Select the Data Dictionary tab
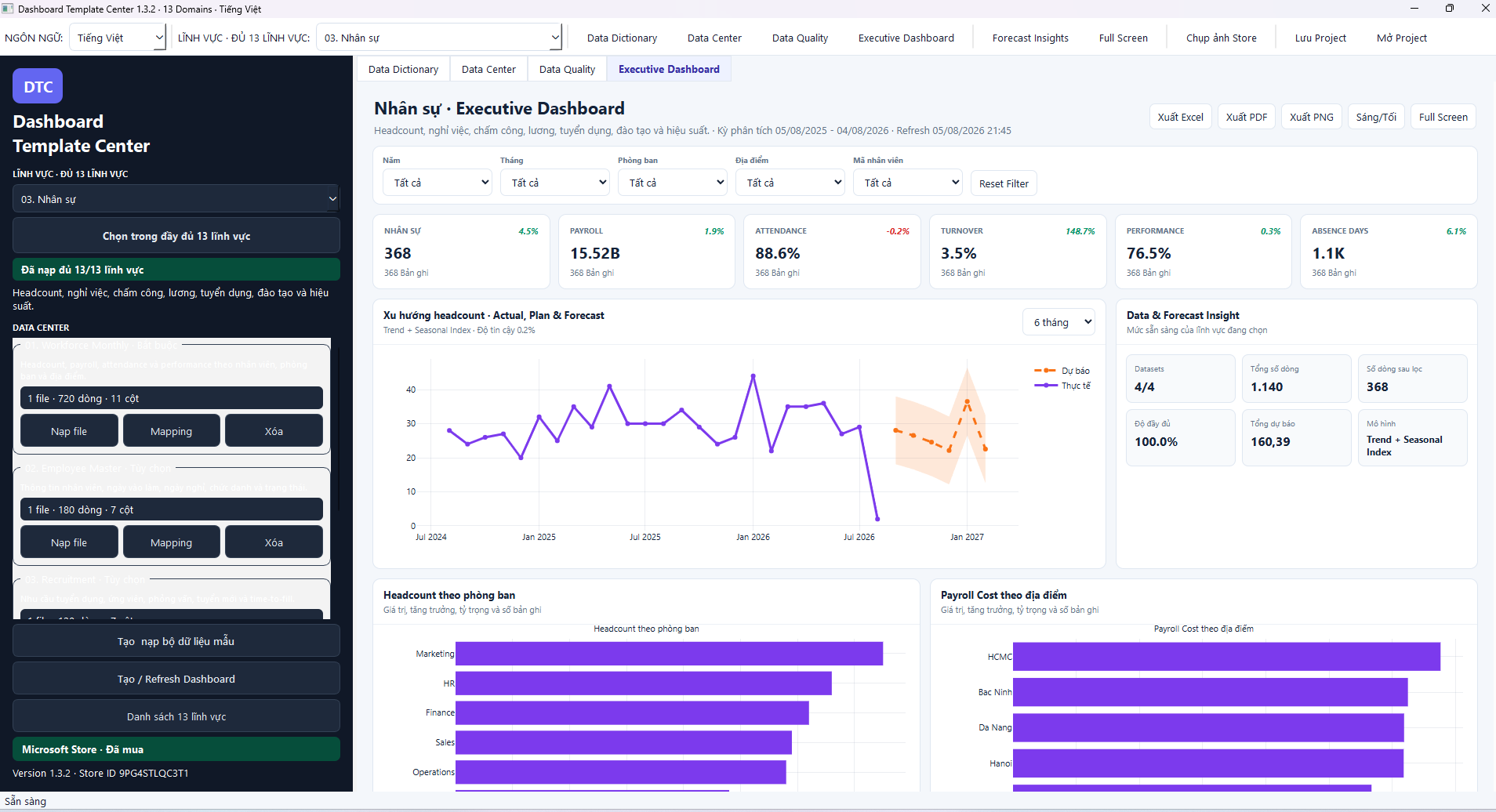Screen dimensions: 1496x812 pyautogui.click(x=403, y=69)
